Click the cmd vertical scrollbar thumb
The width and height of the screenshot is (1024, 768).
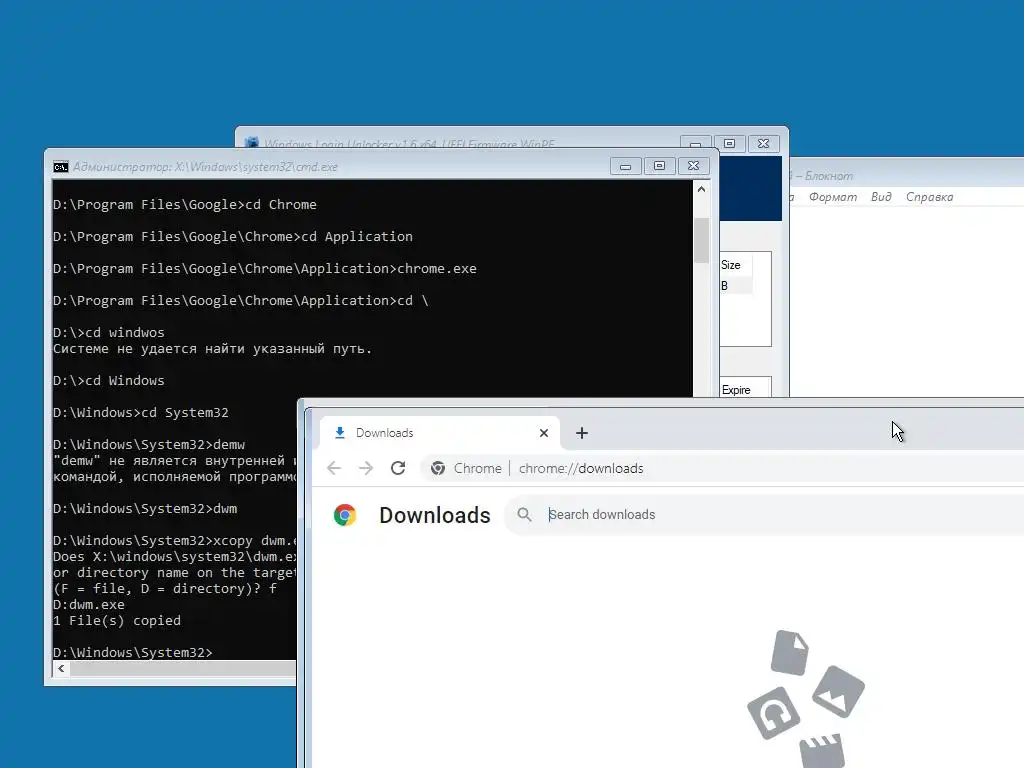pyautogui.click(x=701, y=240)
